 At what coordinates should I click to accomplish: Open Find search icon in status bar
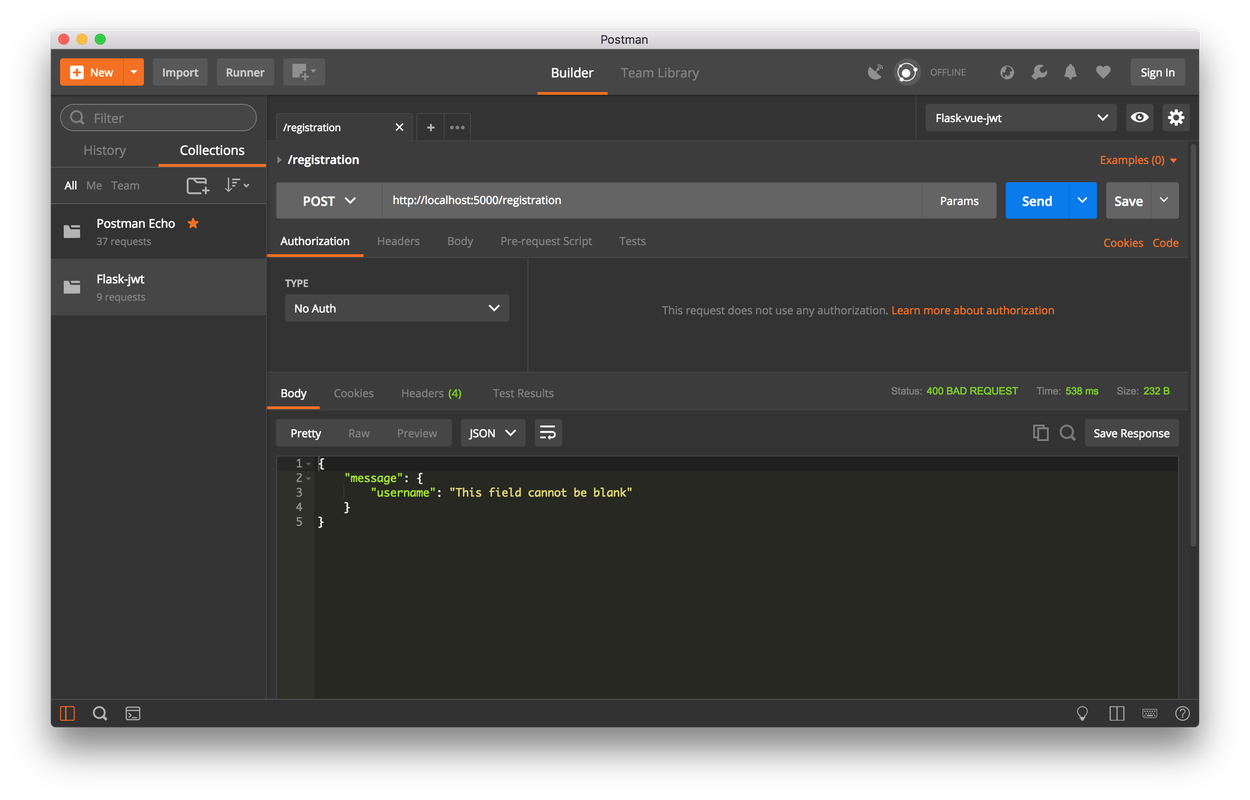click(x=100, y=713)
